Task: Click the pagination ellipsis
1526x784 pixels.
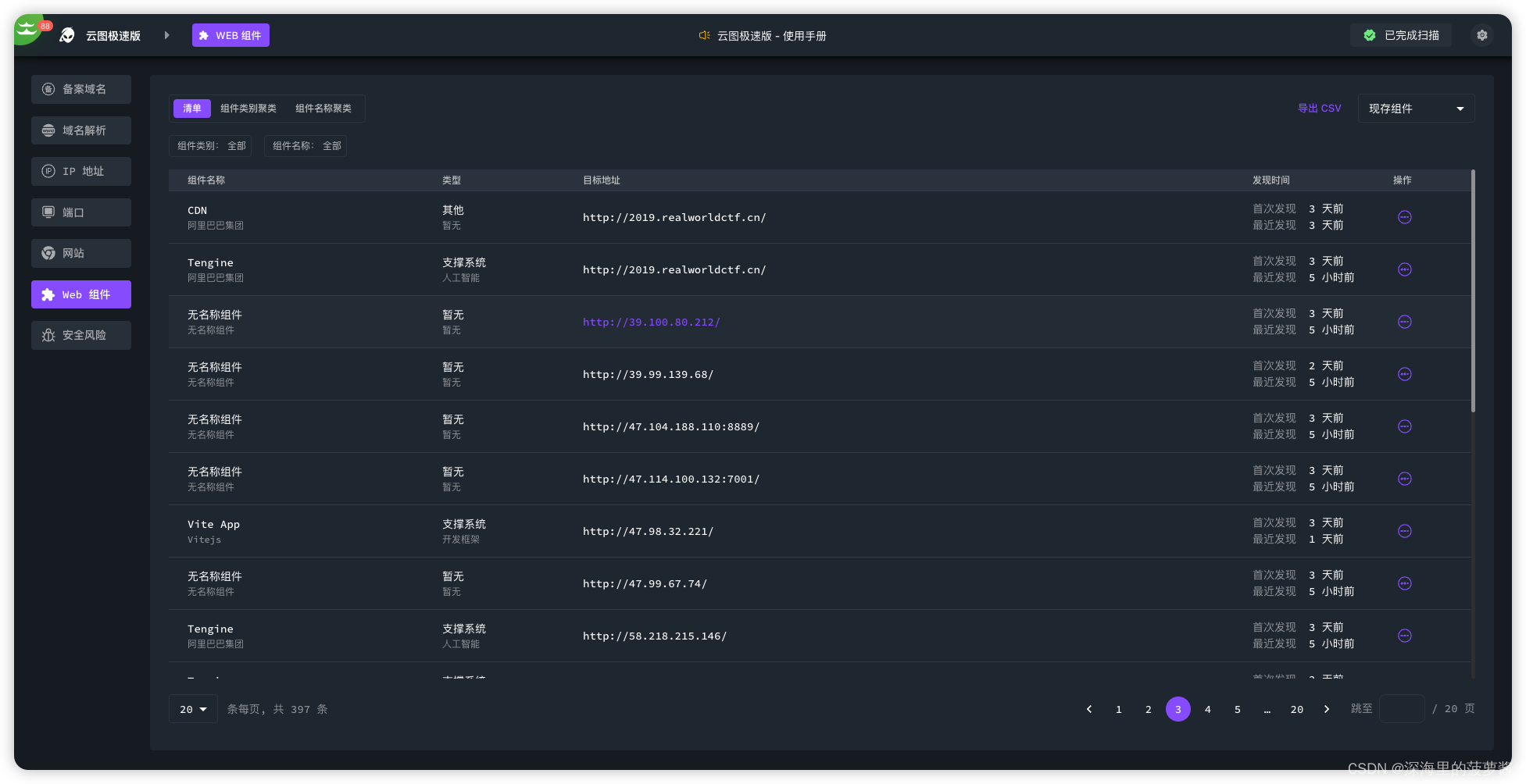Action: (1267, 709)
